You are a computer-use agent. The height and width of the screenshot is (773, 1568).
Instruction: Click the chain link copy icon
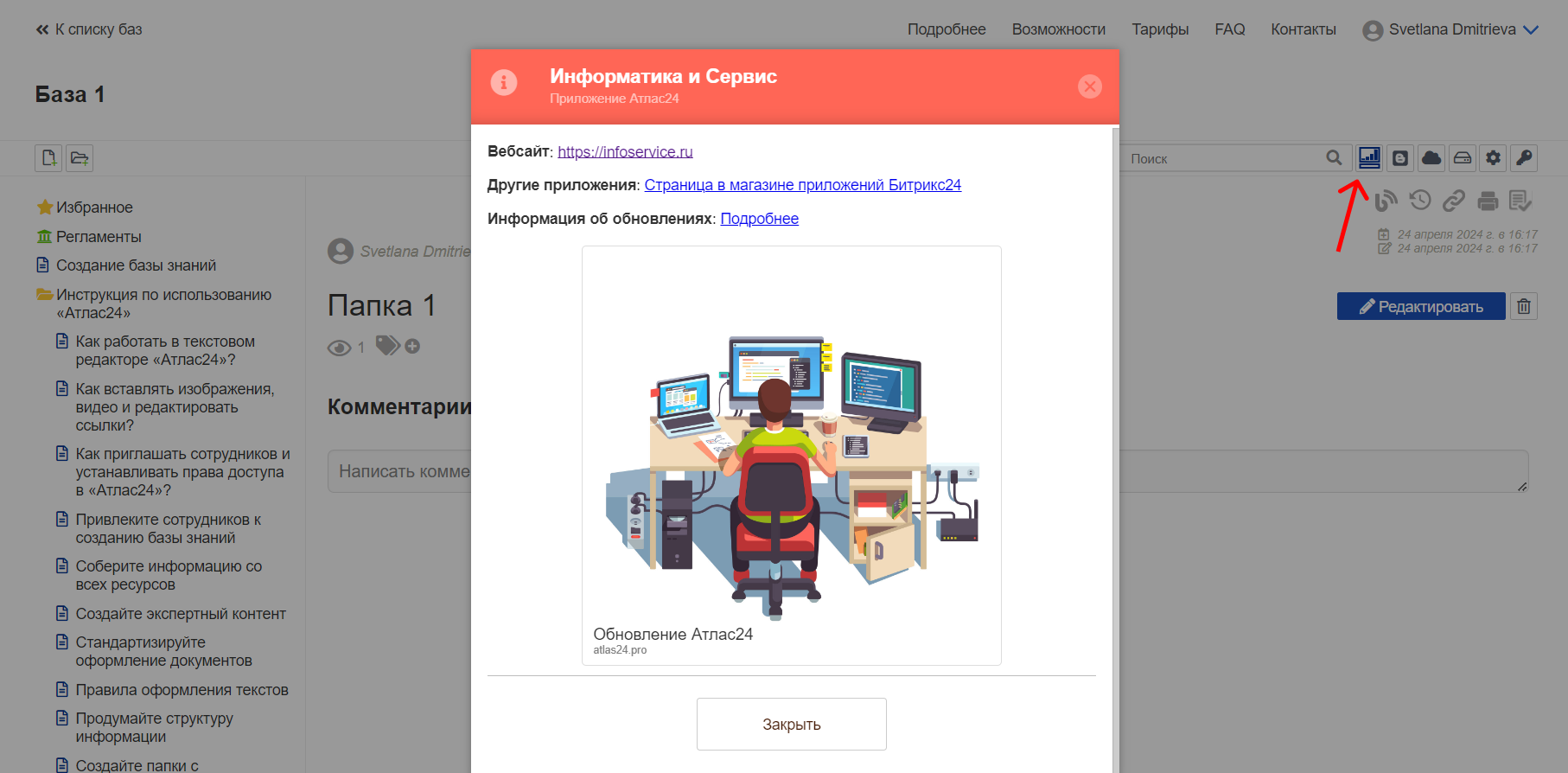coord(1454,201)
